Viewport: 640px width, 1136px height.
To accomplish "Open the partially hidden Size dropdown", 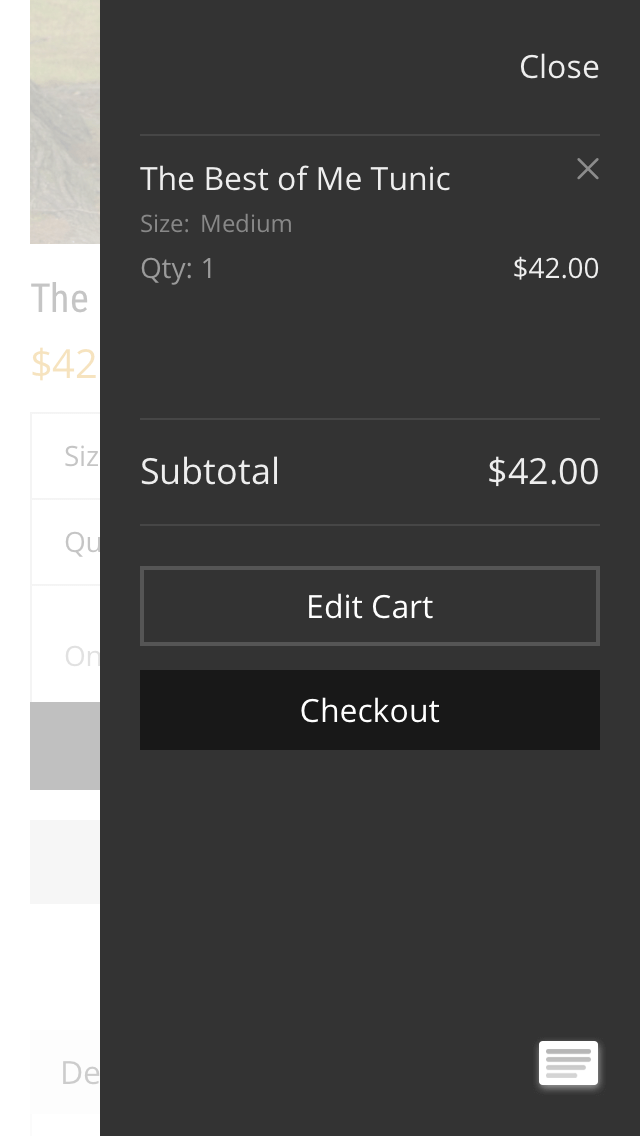I will point(65,456).
